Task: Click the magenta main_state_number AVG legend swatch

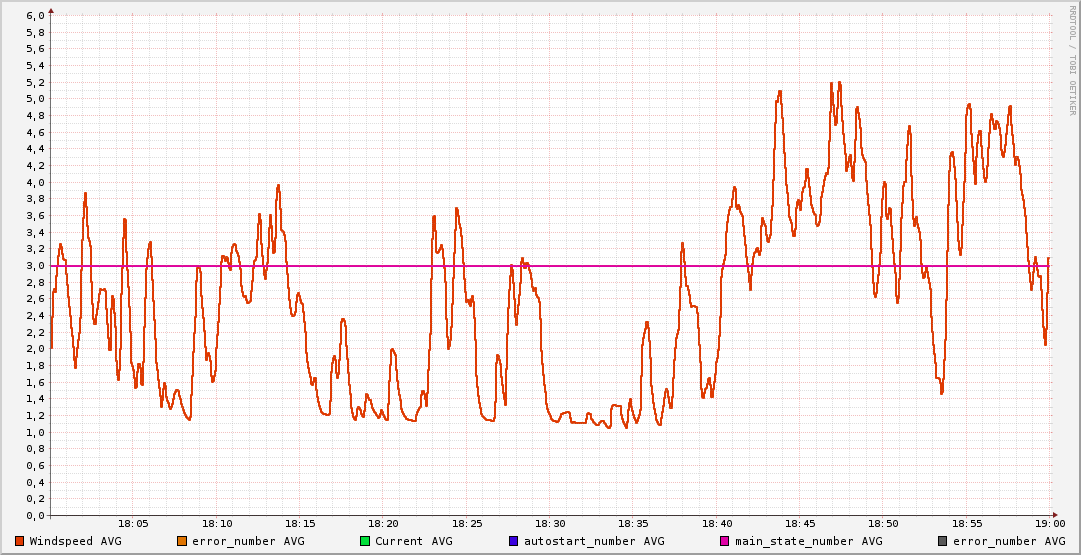Action: pyautogui.click(x=725, y=541)
